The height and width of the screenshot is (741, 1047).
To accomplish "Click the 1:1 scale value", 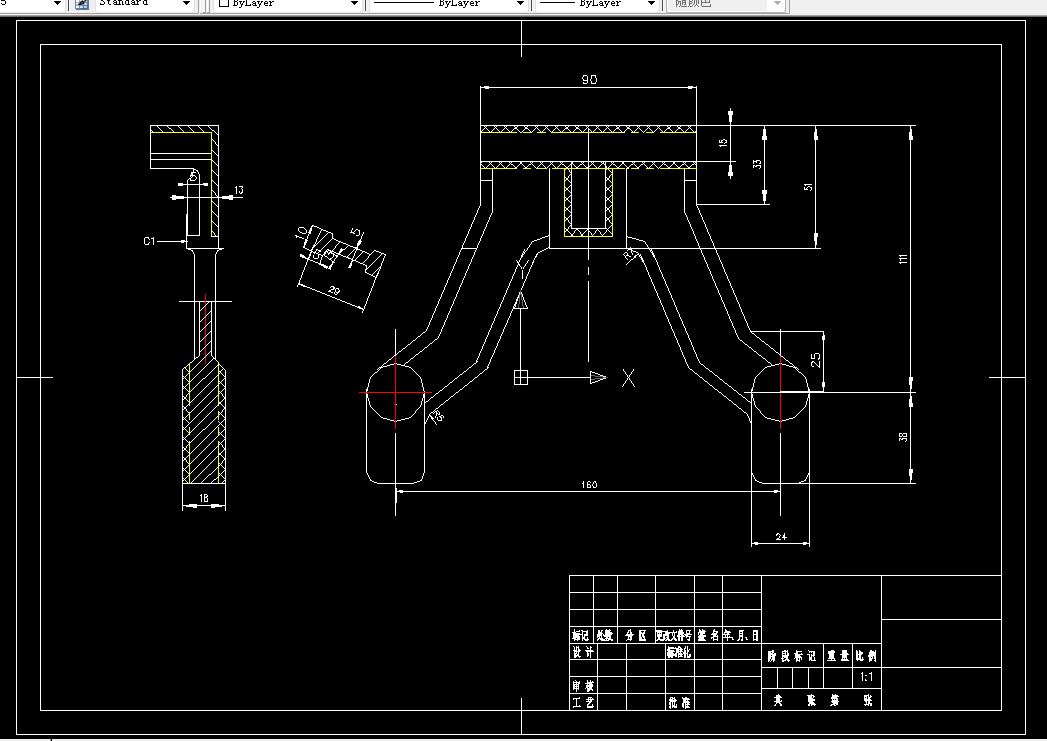I will click(867, 678).
